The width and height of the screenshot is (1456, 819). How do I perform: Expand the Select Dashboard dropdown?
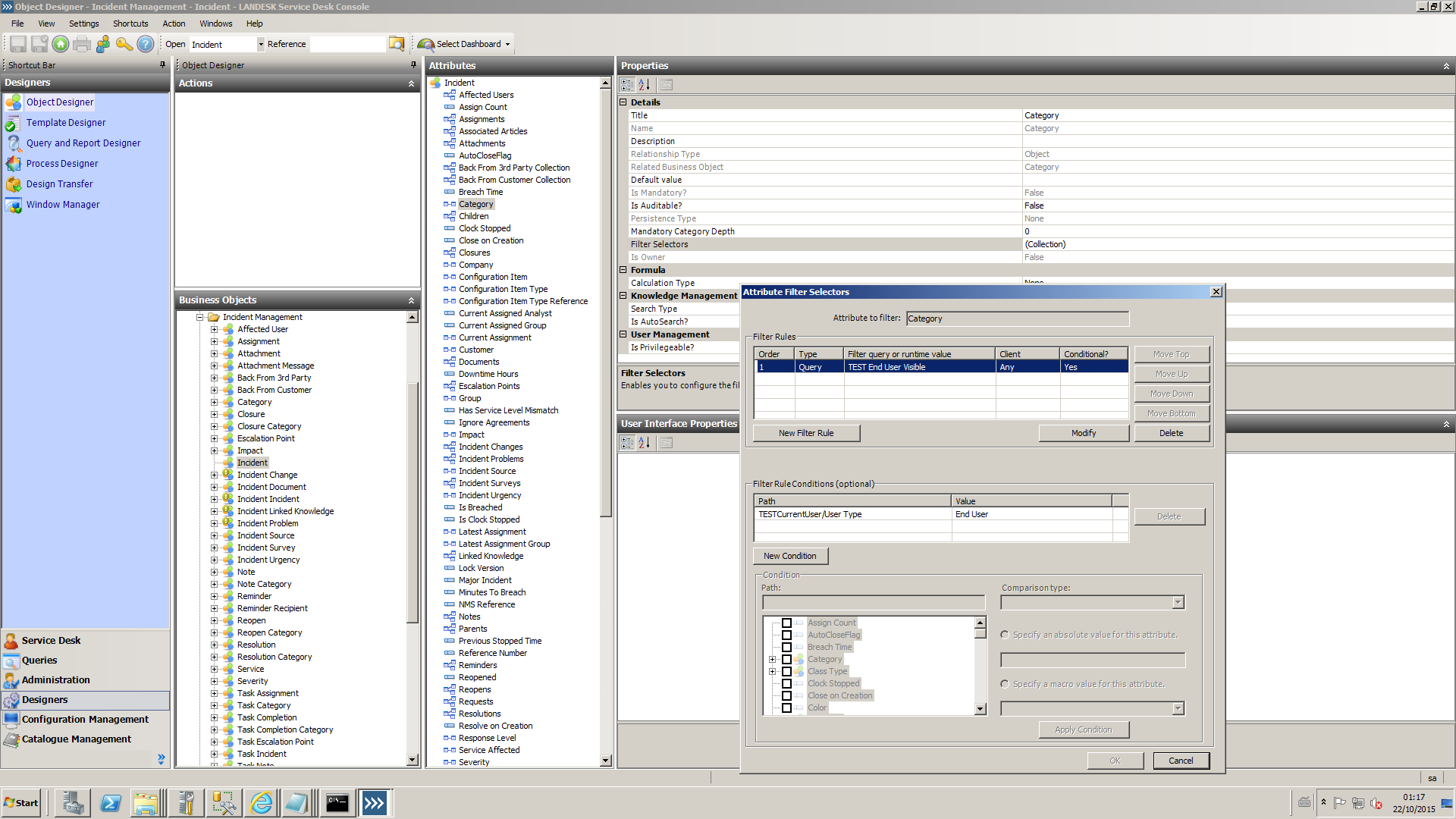pos(508,44)
